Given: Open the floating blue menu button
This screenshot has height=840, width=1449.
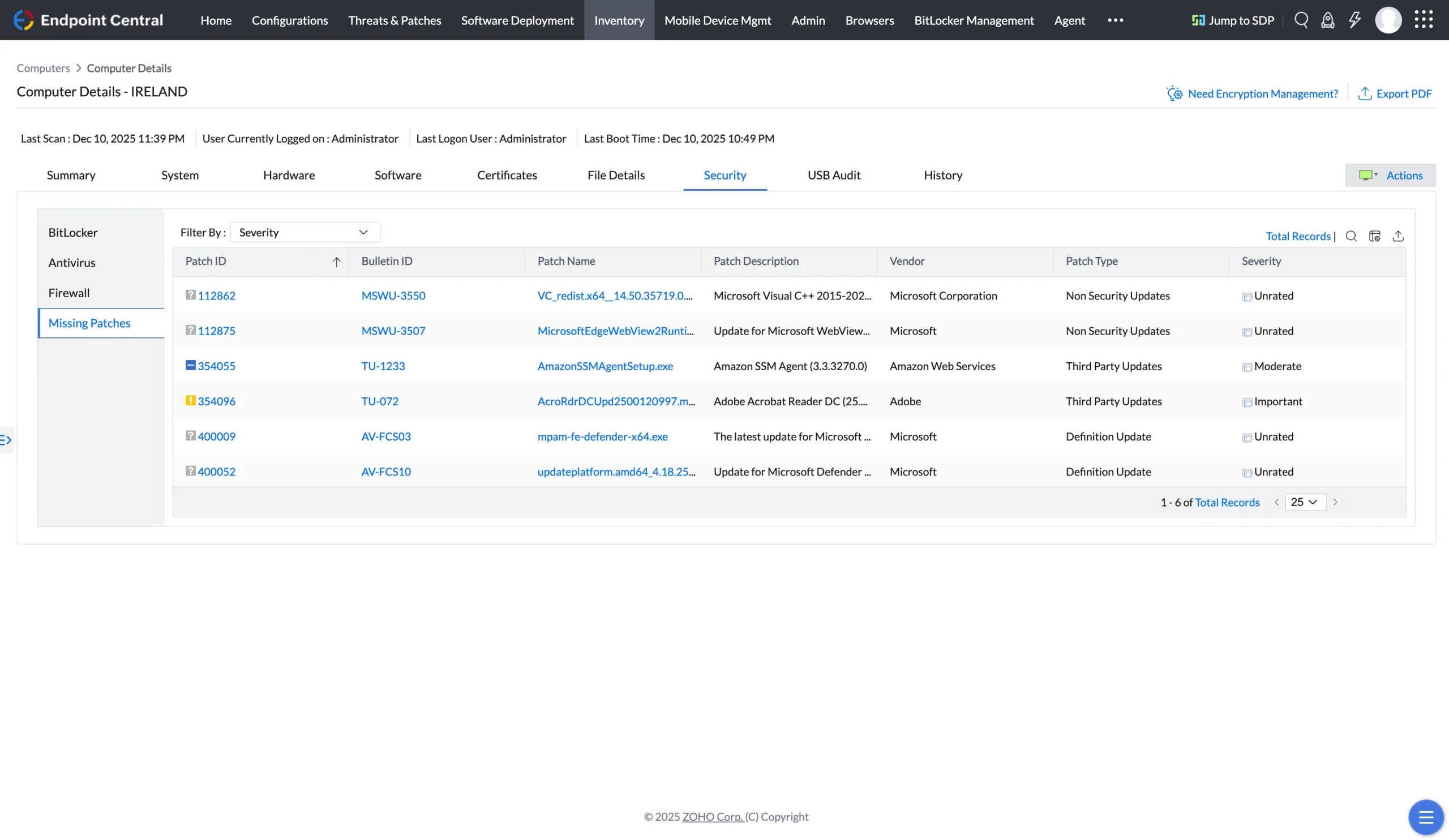Looking at the screenshot, I should [1426, 817].
